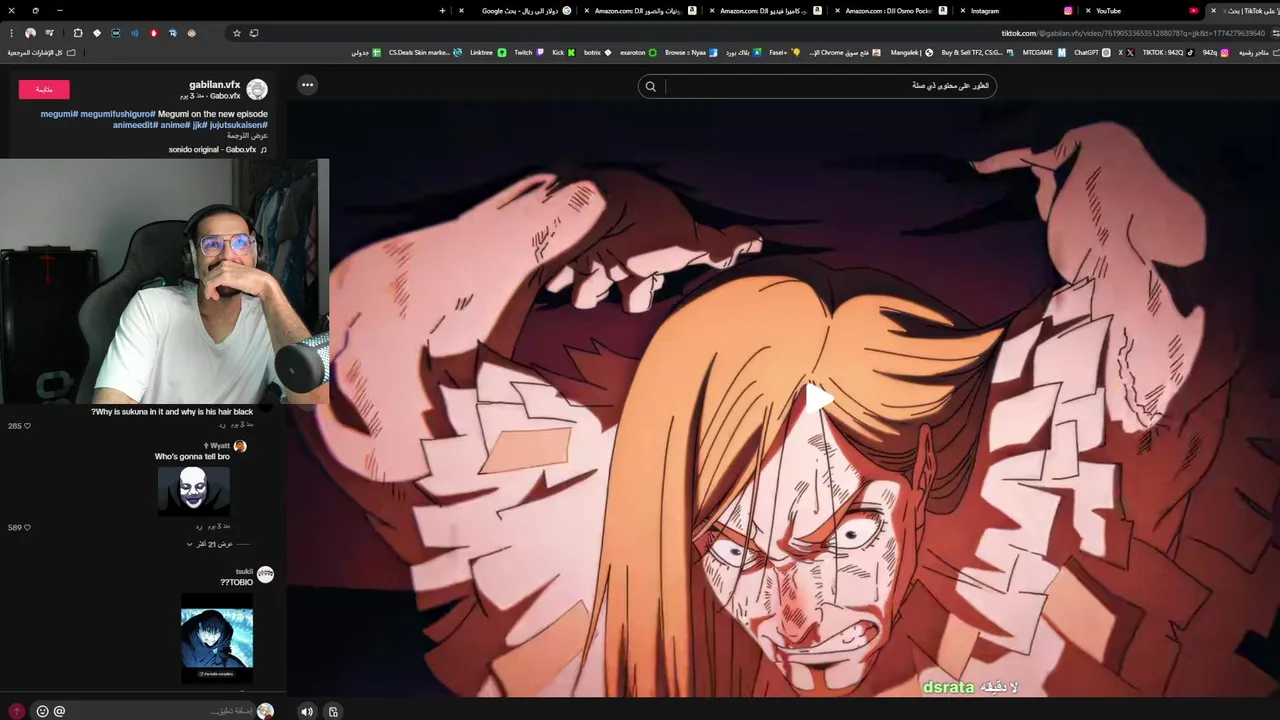
Task: Open the #megumifushiguro hashtag
Action: point(118,114)
